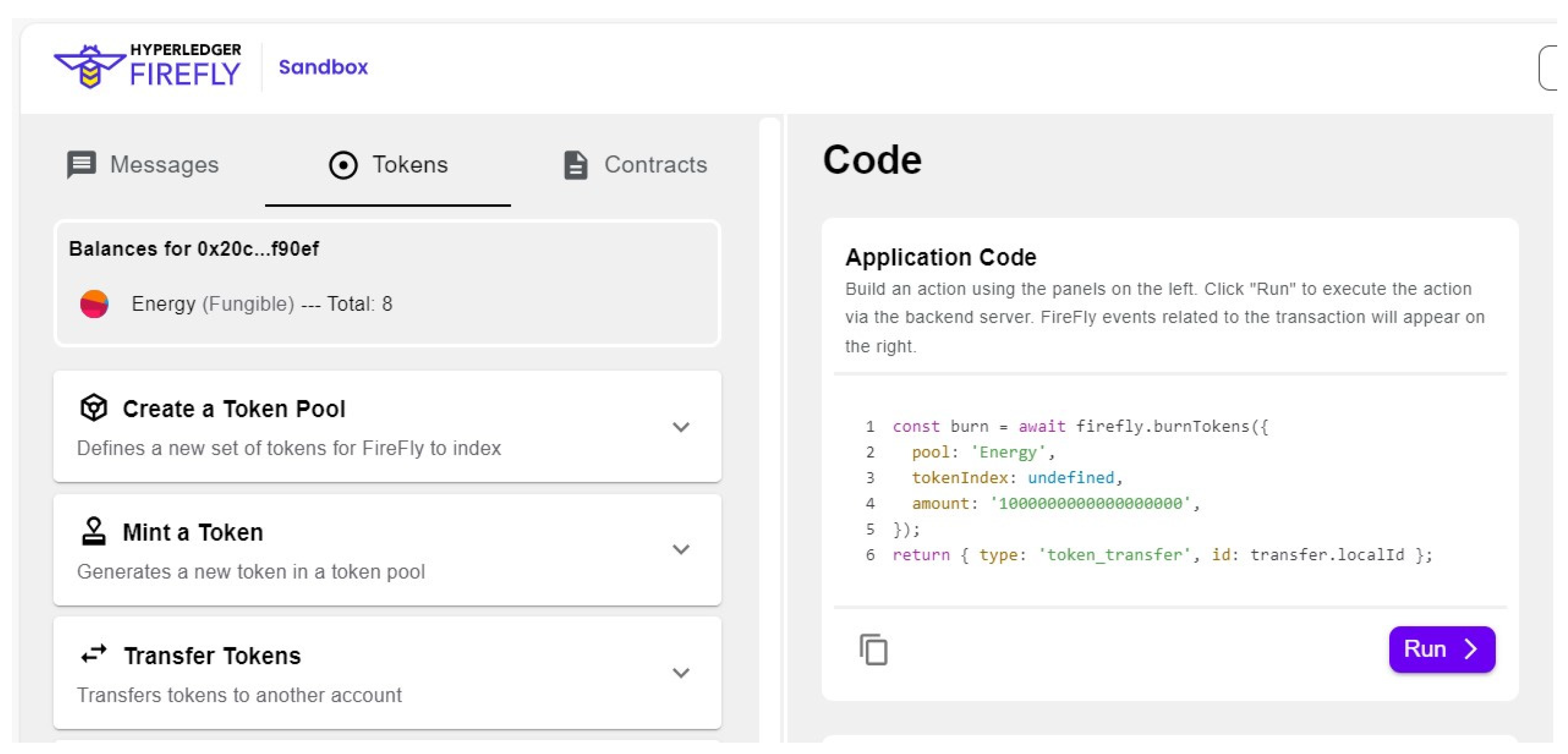Screen dimensions: 1568x754
Task: Click the Energy token color swatch
Action: (94, 304)
